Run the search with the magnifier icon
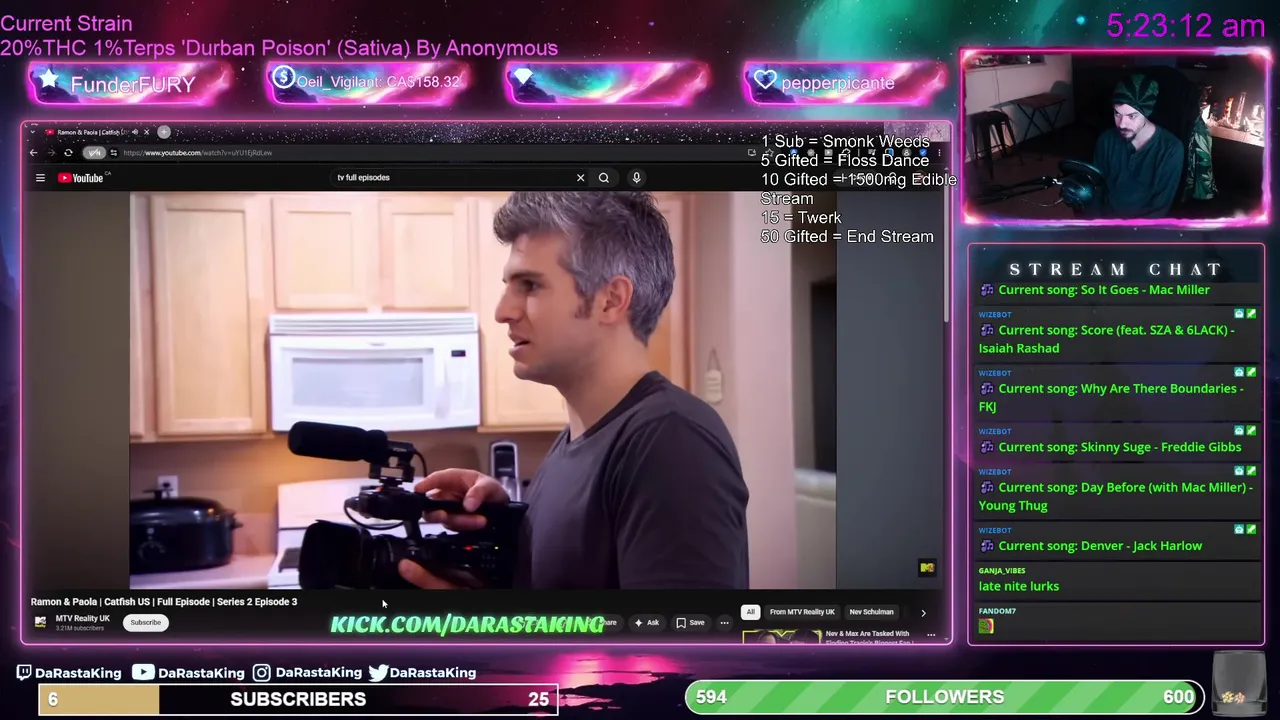 tap(604, 178)
